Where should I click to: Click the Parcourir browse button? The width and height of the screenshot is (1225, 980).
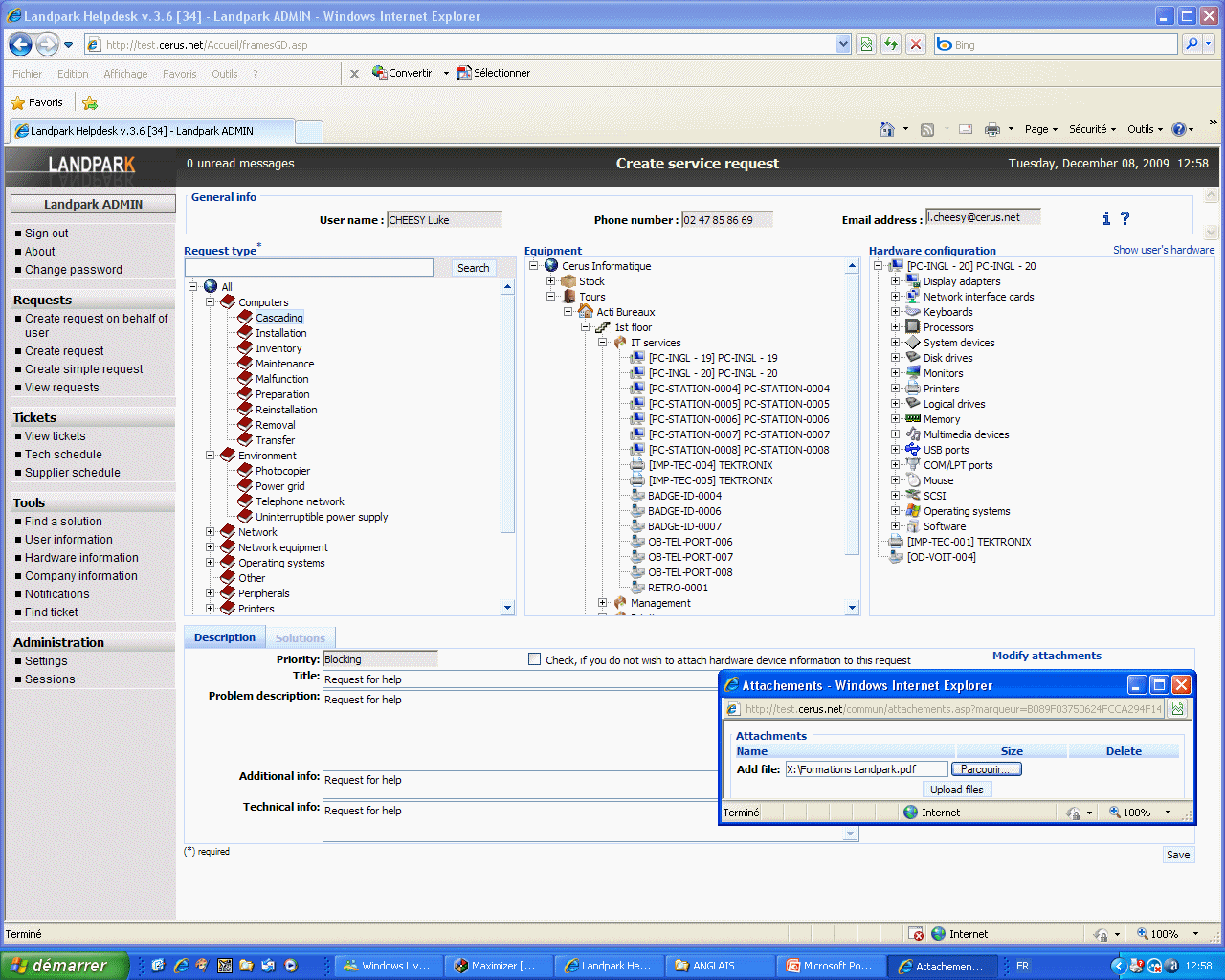point(986,768)
